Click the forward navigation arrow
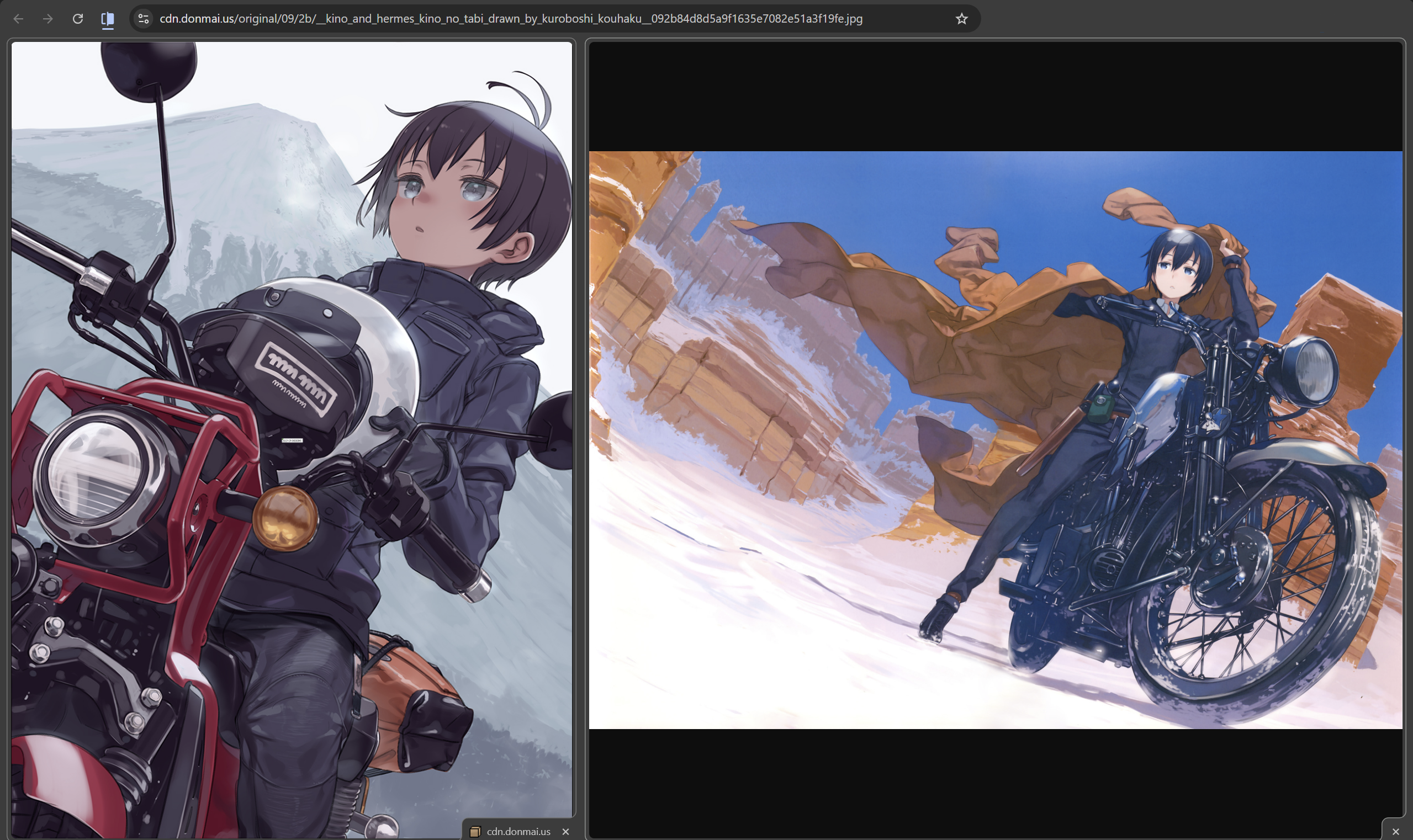 coord(48,19)
